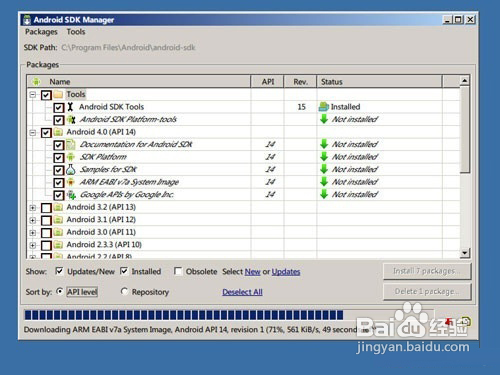Expand the Android 3.2 (API 13) group

coord(33,208)
